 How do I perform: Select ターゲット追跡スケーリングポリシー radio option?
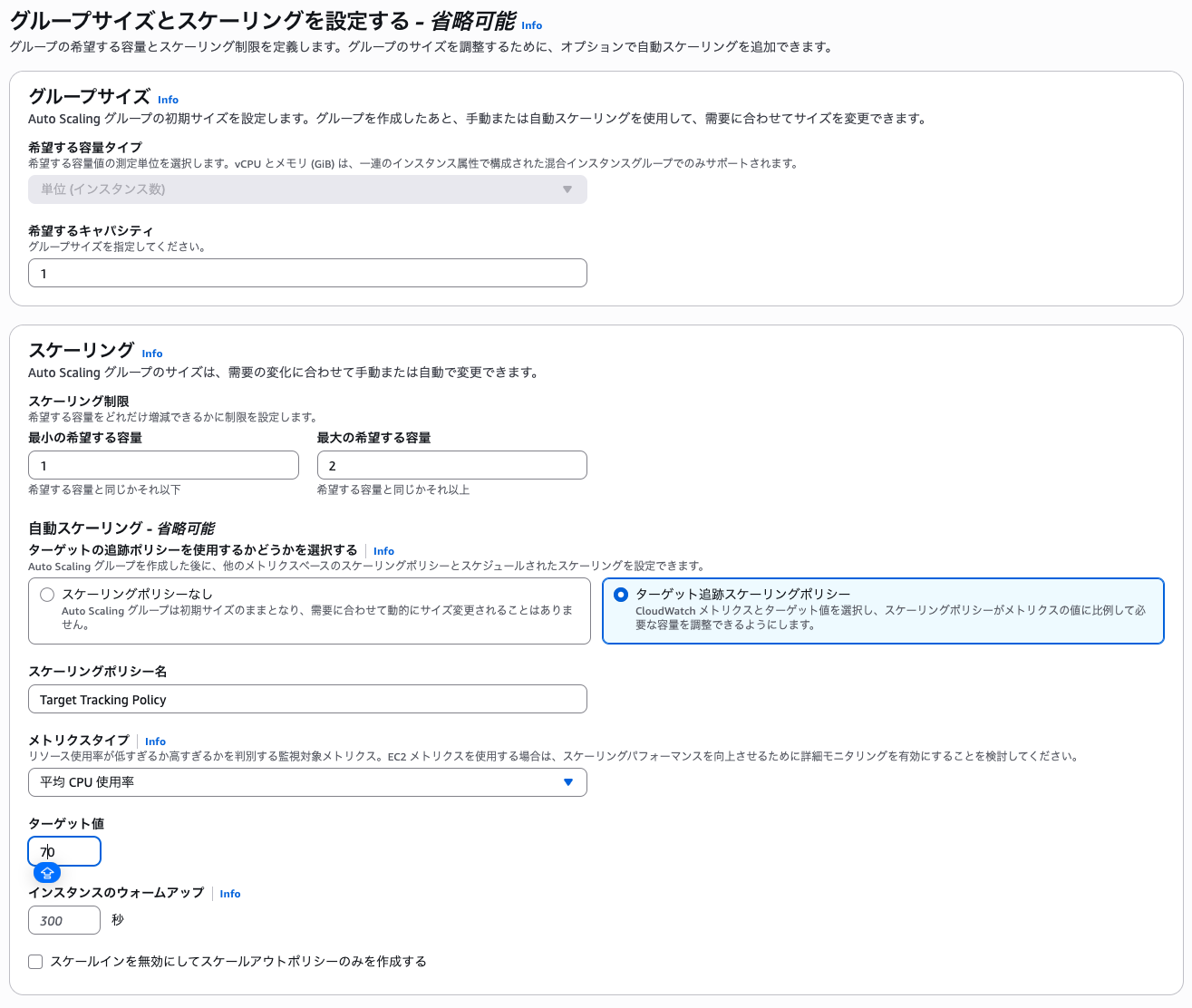point(621,595)
